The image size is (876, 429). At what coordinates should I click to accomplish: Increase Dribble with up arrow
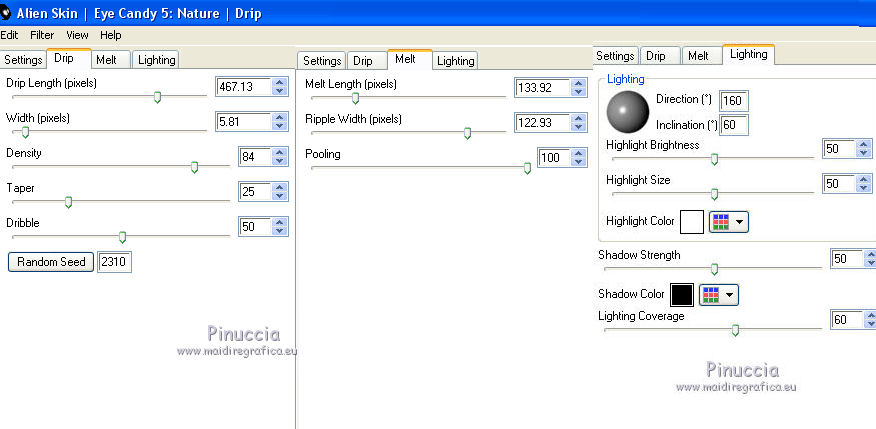pos(279,222)
